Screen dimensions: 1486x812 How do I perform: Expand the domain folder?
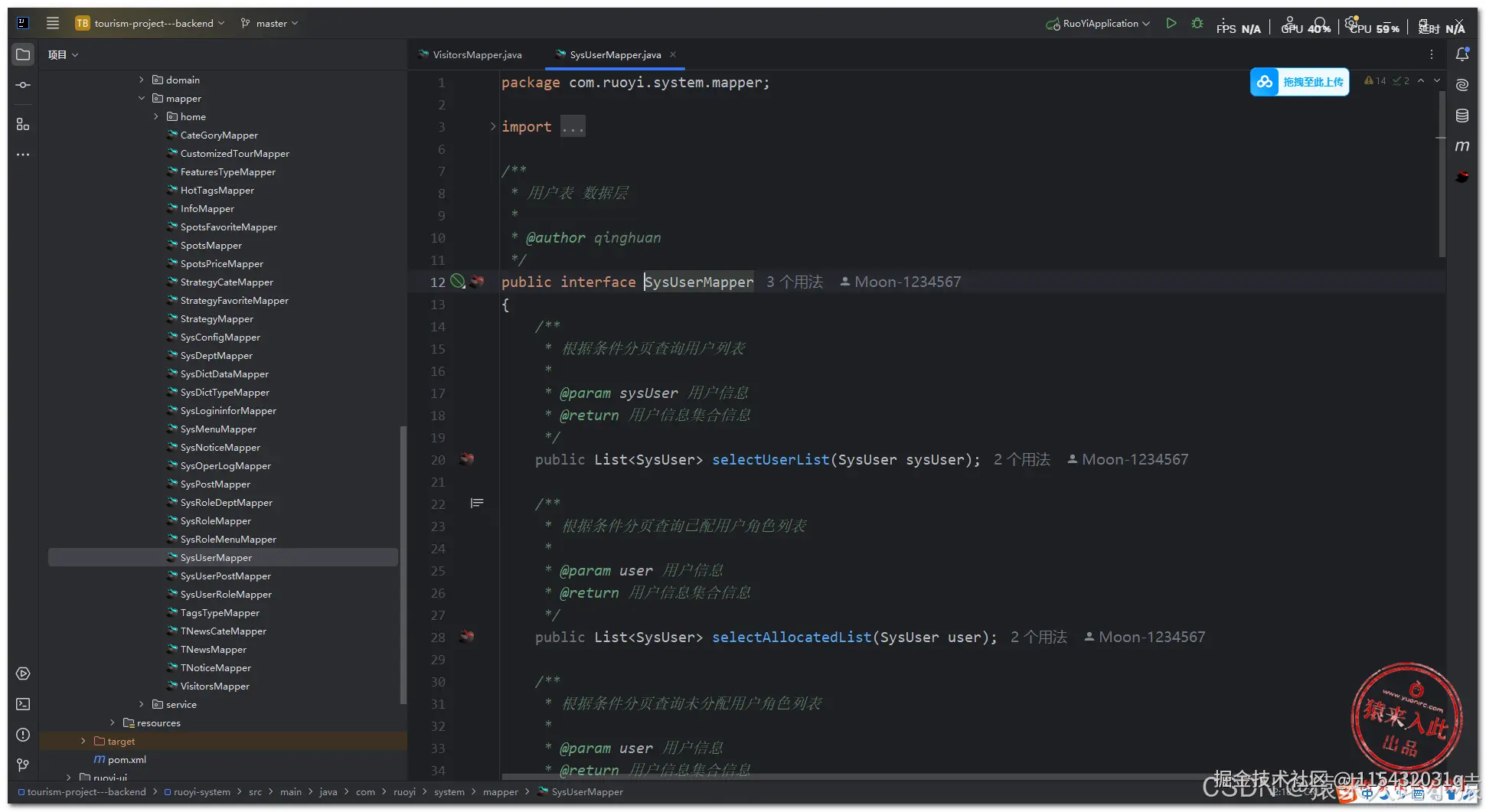[142, 80]
